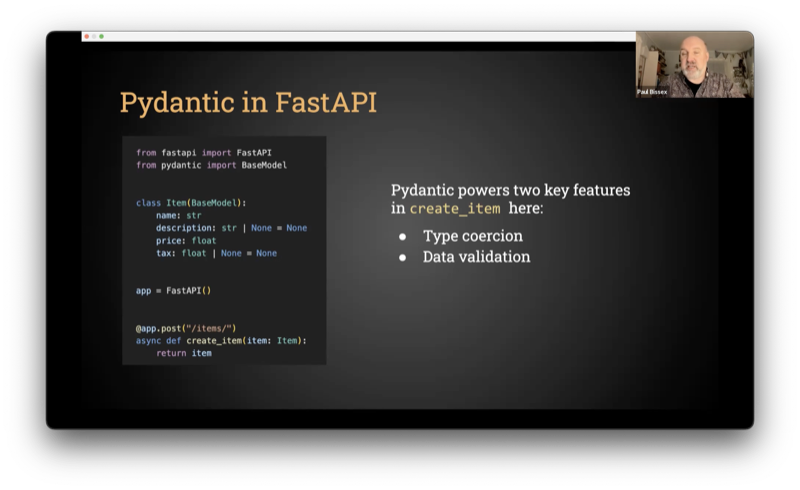Click the 'class Item(BaseModel):' code line
Image resolution: width=800 pixels, height=490 pixels.
pos(191,203)
